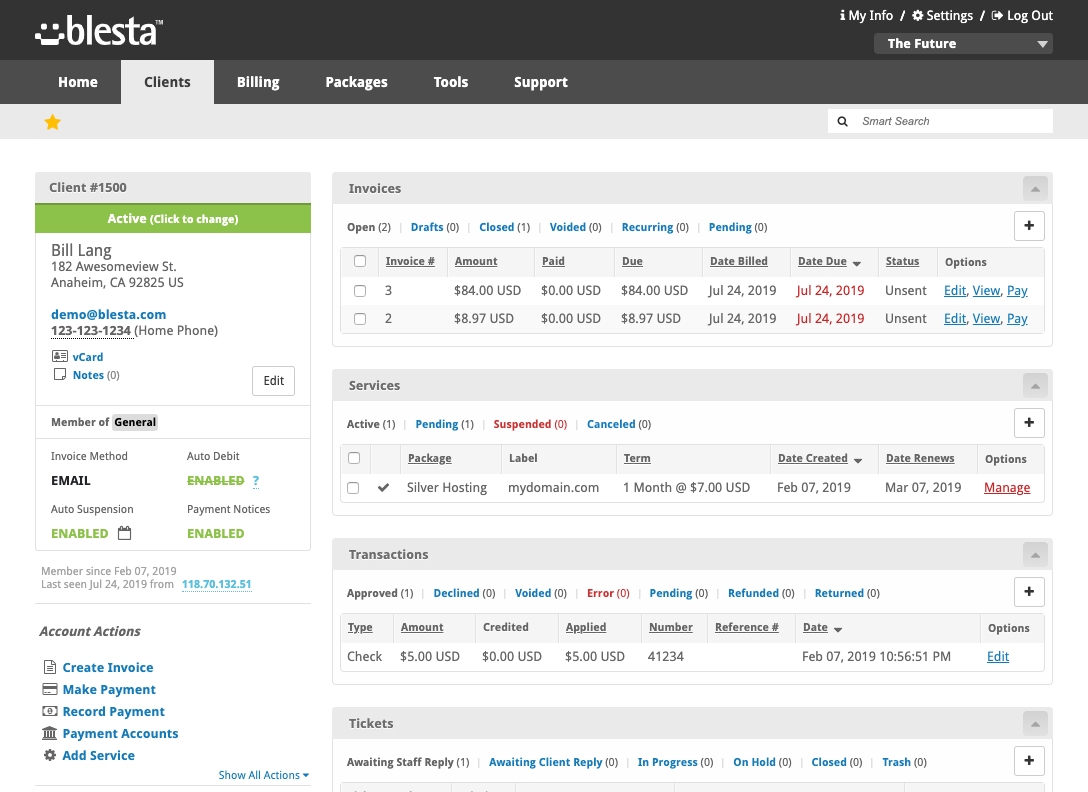Click the Pay link for invoice #3
The width and height of the screenshot is (1088, 792).
click(1017, 290)
